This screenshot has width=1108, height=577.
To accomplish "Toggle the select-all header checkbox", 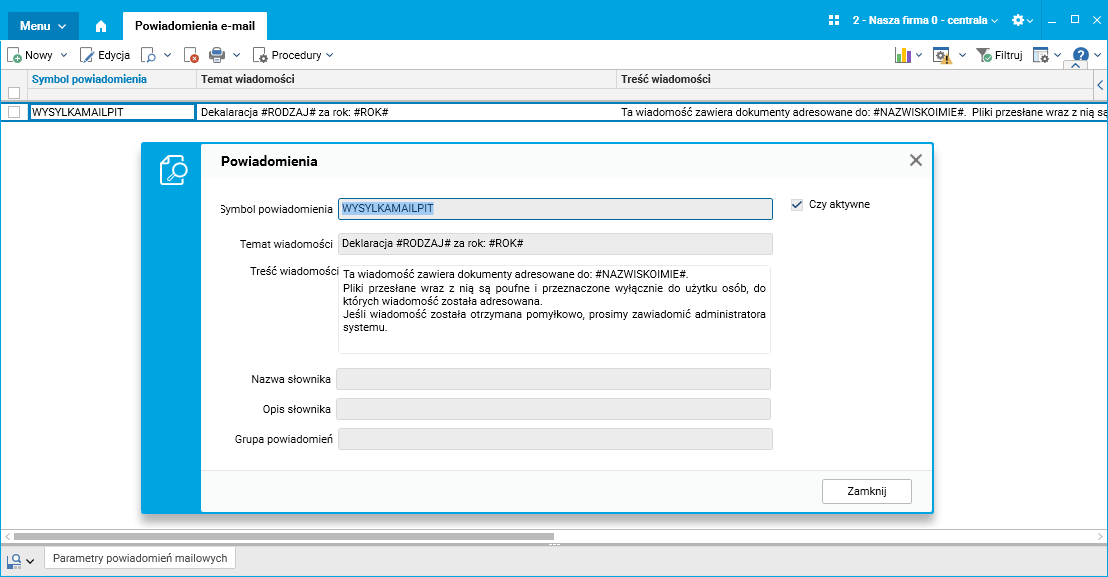I will click(x=14, y=93).
